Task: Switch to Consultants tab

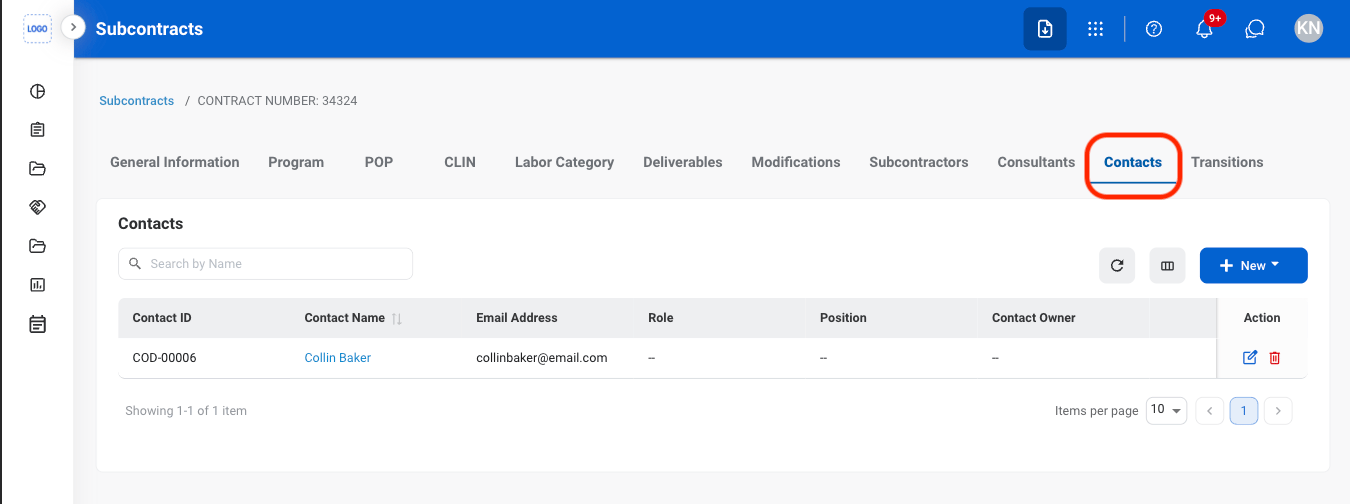Action: 1036,162
